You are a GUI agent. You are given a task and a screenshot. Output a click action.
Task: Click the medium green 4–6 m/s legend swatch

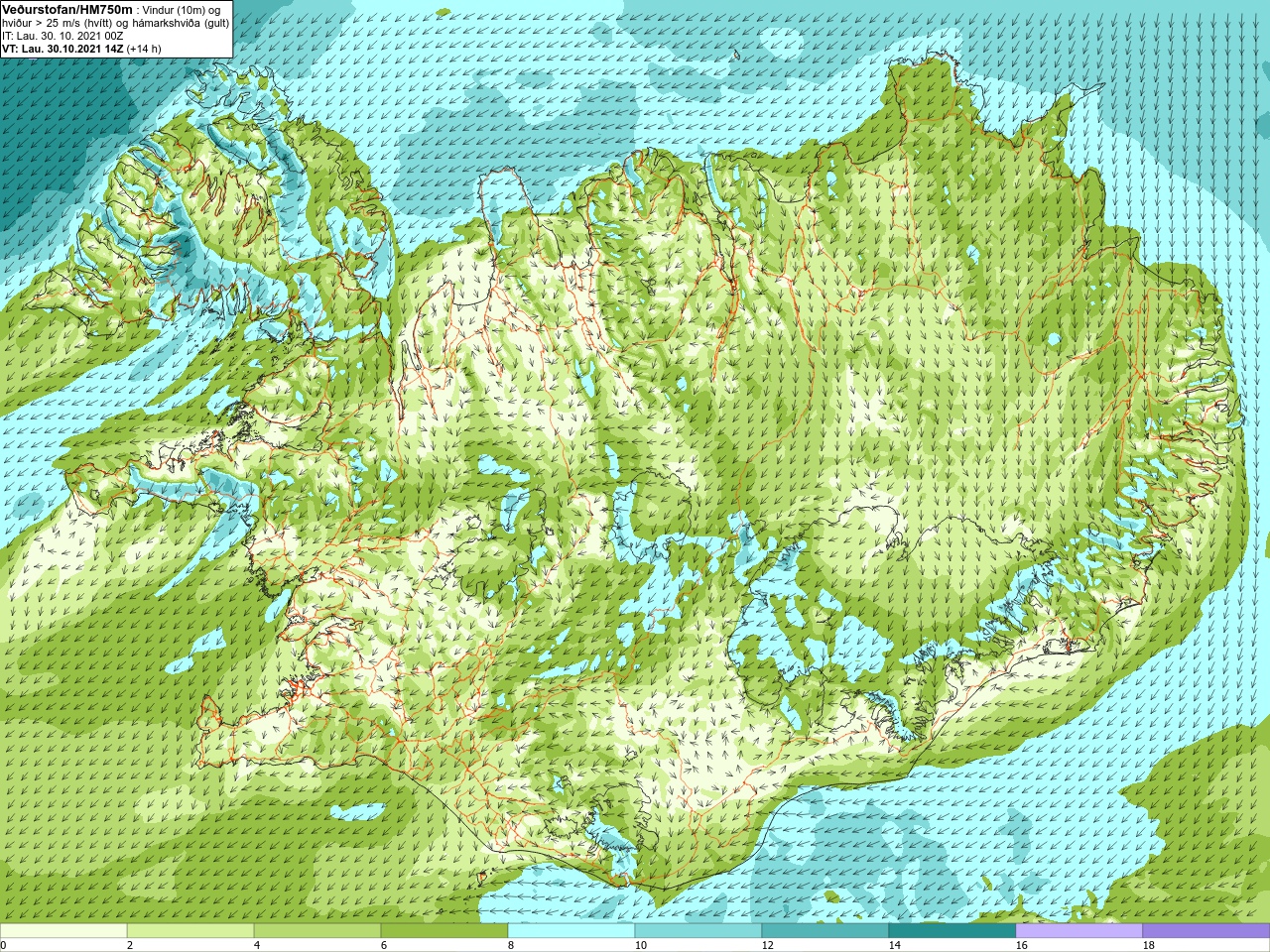click(x=317, y=931)
